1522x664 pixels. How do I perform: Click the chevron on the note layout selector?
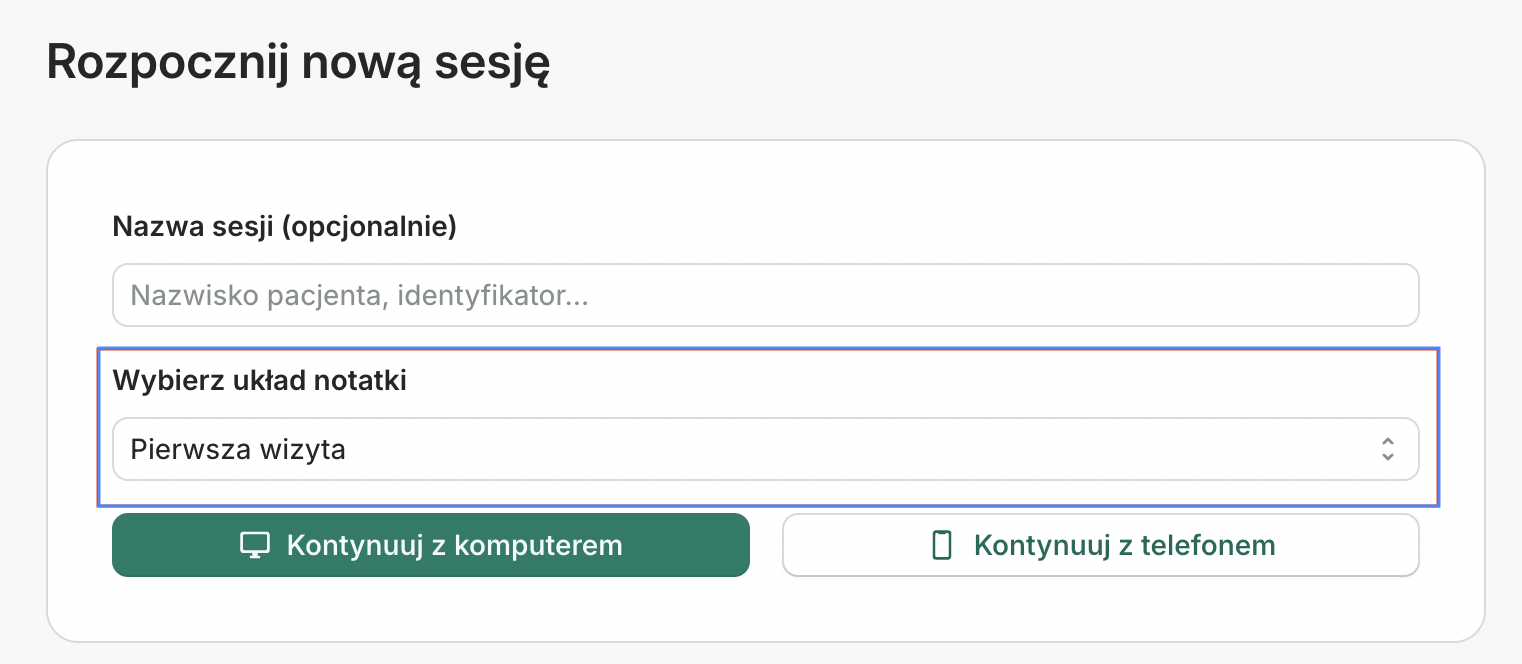coord(1388,449)
